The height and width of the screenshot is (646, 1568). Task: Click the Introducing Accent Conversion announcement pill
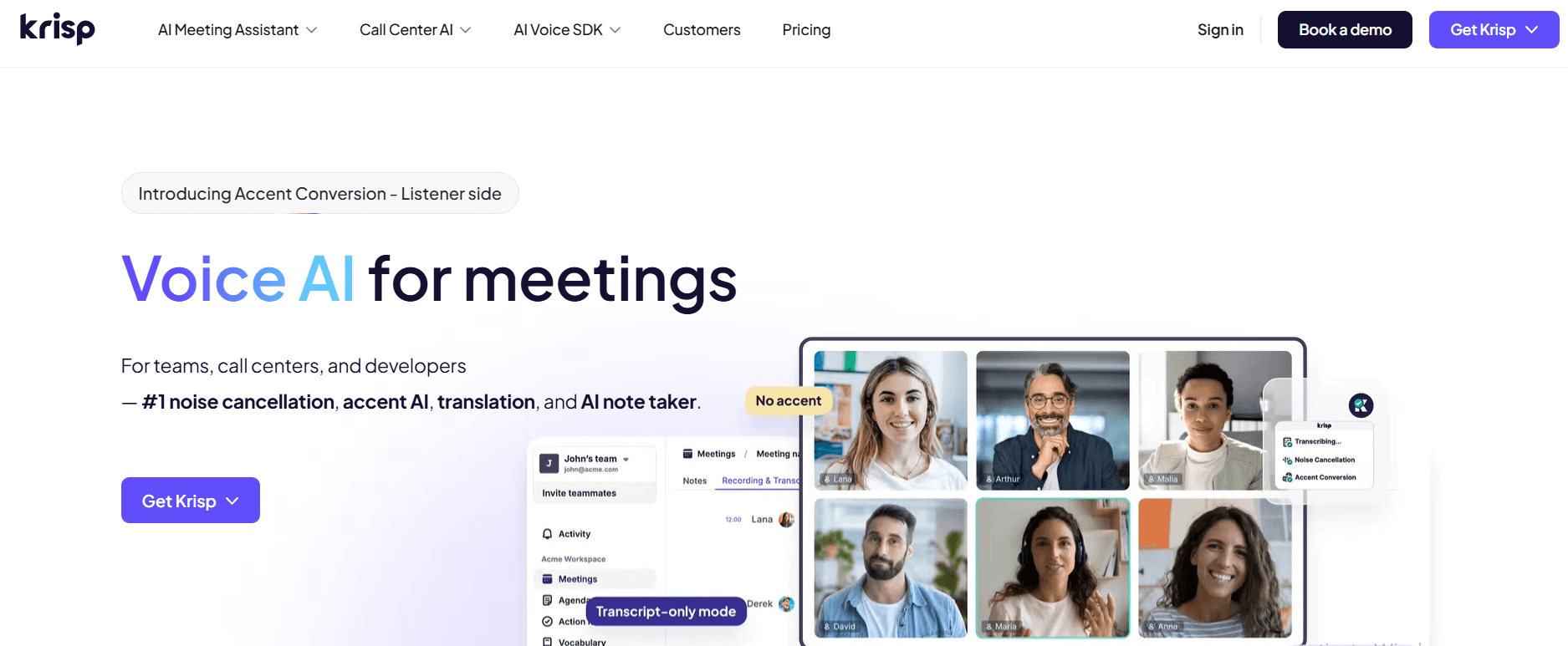tap(320, 194)
